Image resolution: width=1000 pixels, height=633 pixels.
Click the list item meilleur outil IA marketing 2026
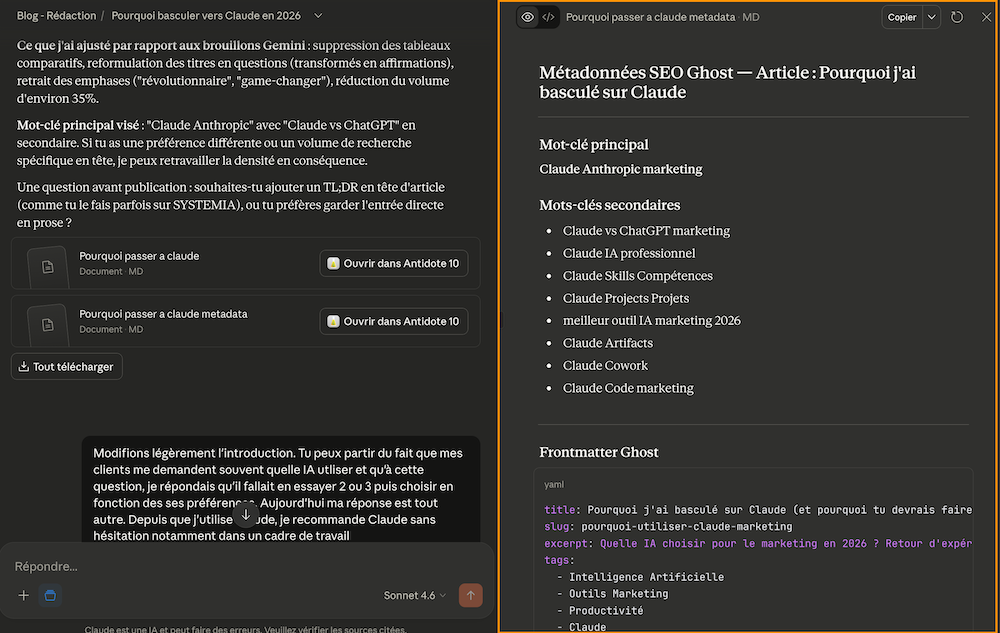click(652, 321)
